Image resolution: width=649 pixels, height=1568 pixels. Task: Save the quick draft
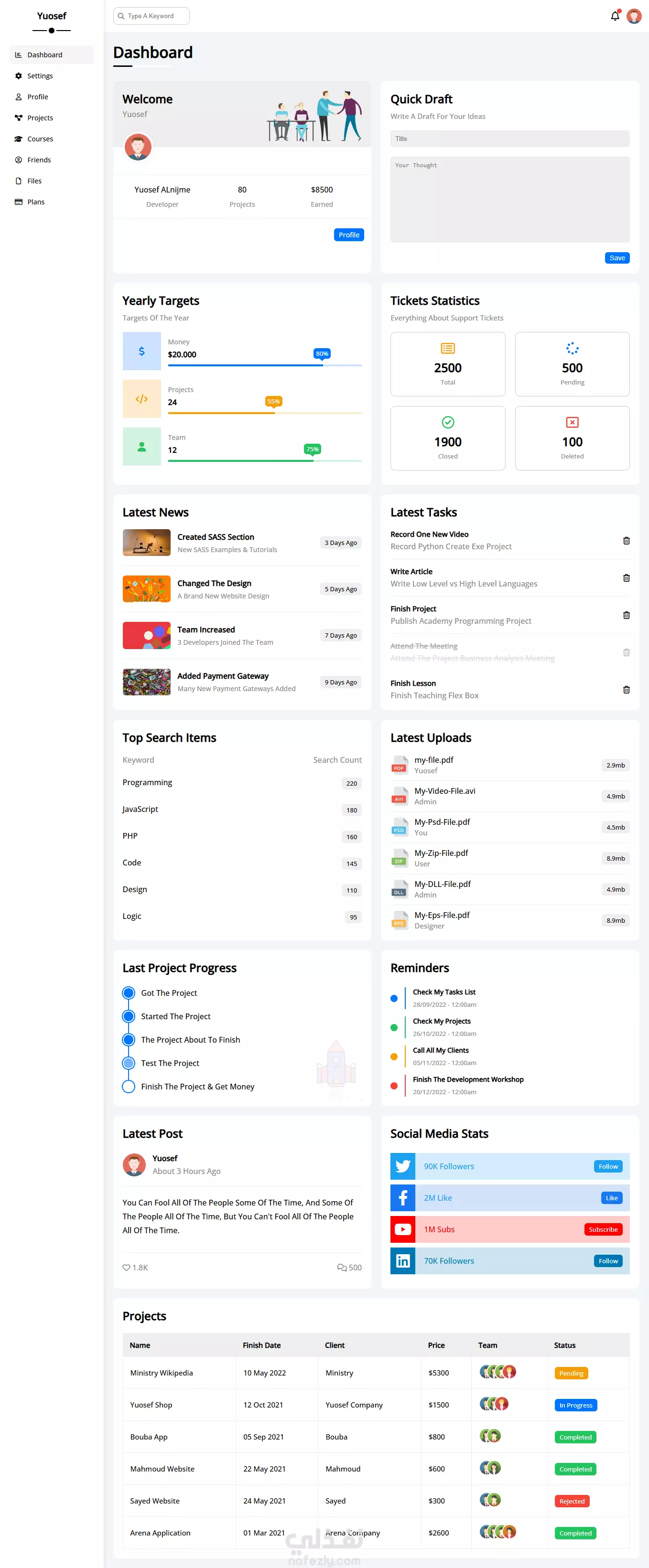coord(617,257)
